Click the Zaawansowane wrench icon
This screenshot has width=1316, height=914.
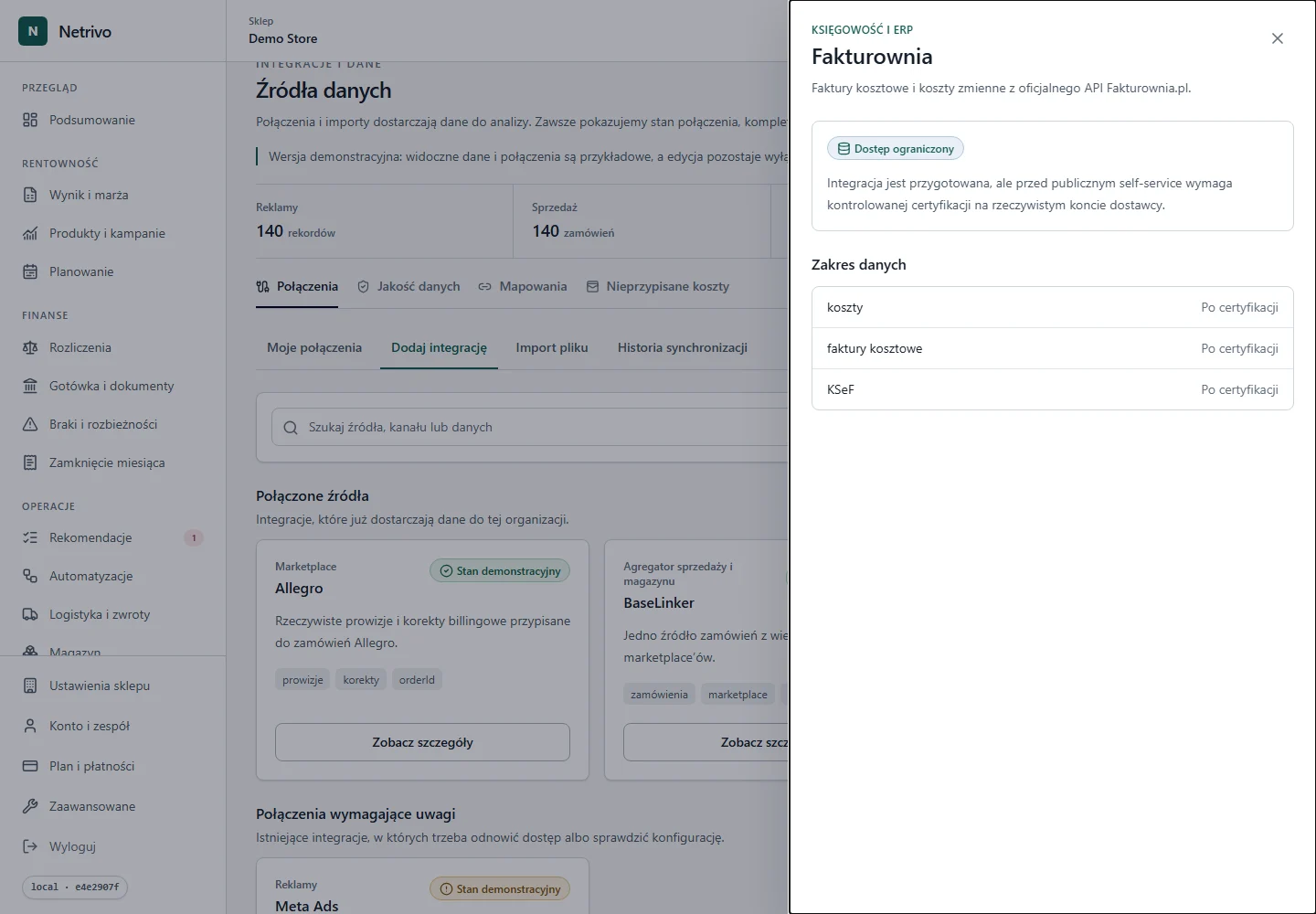30,806
